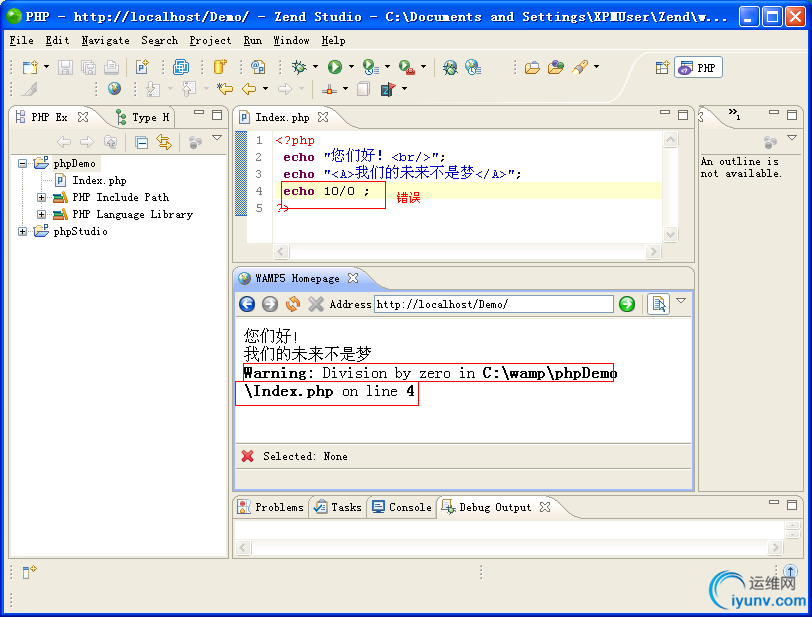The width and height of the screenshot is (812, 617).
Task: Switch to the Problems tab
Action: [x=271, y=507]
